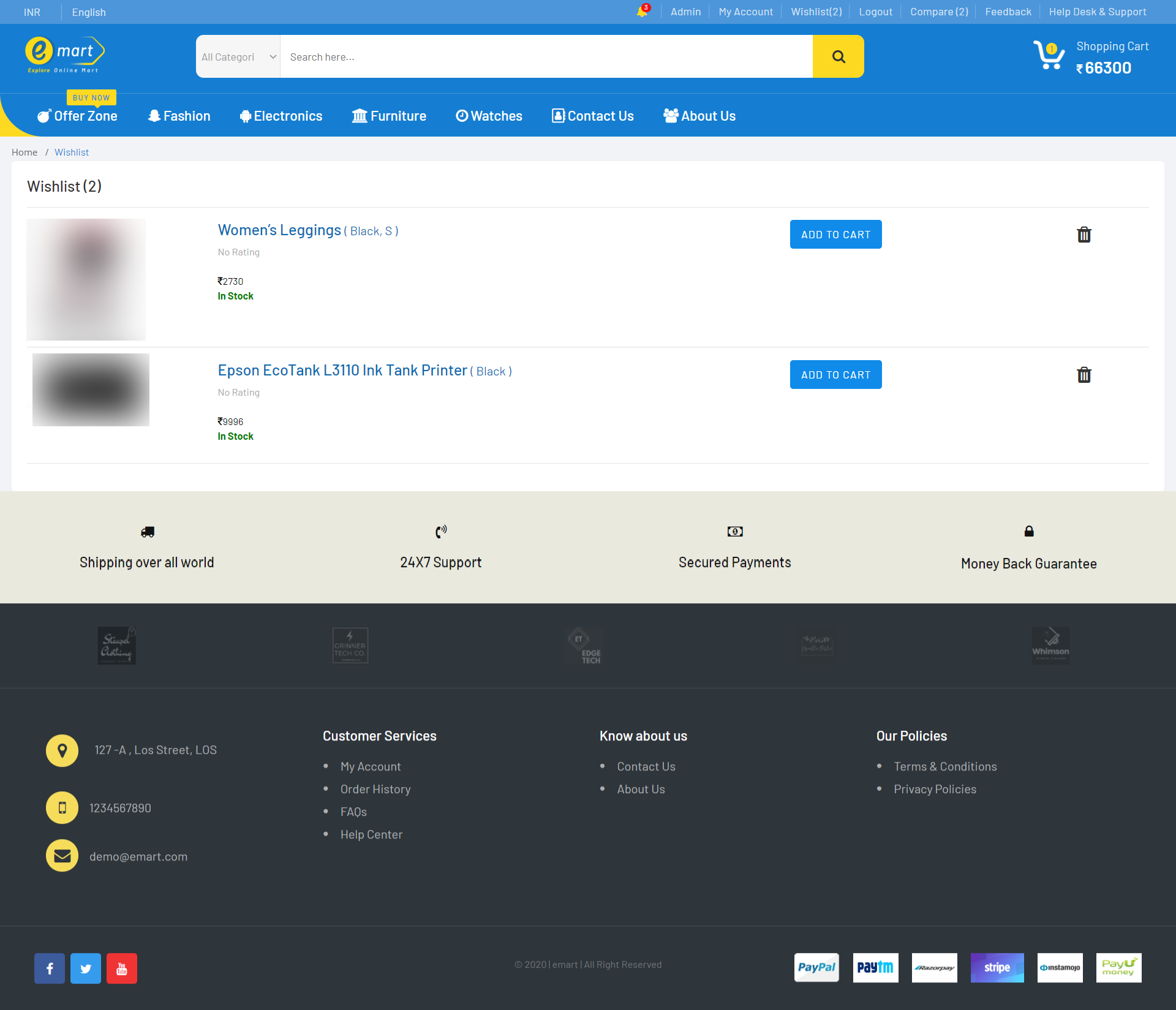Screen dimensions: 1176x1010
Task: Delete Women's Leggings with trash icon
Action: (x=1084, y=235)
